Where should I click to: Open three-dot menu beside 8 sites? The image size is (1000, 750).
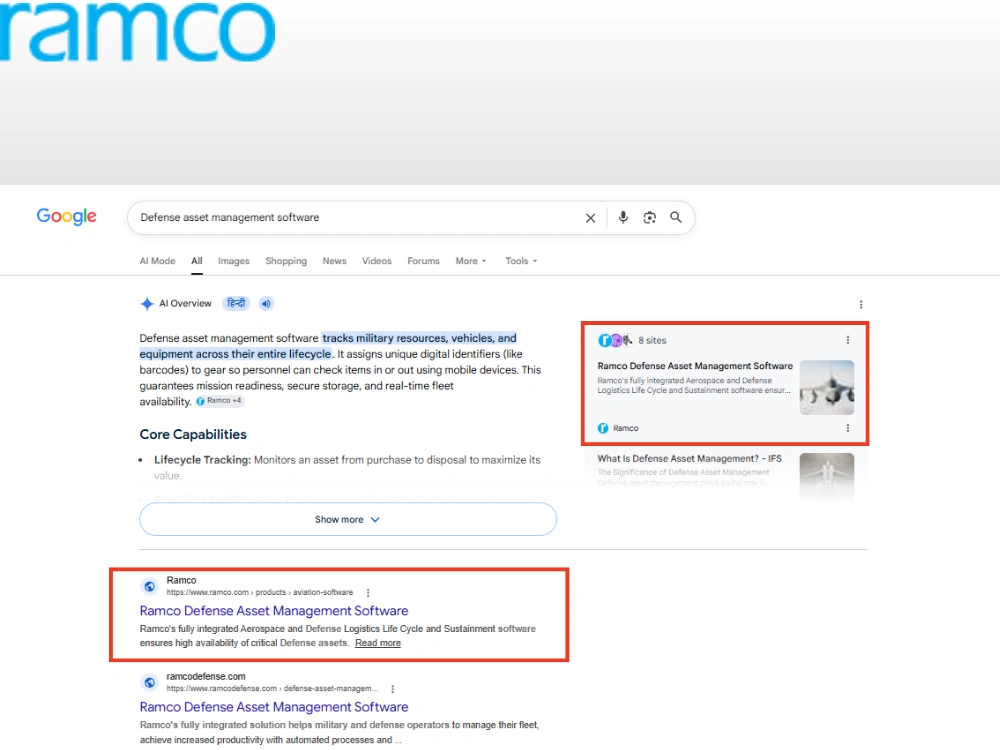848,340
